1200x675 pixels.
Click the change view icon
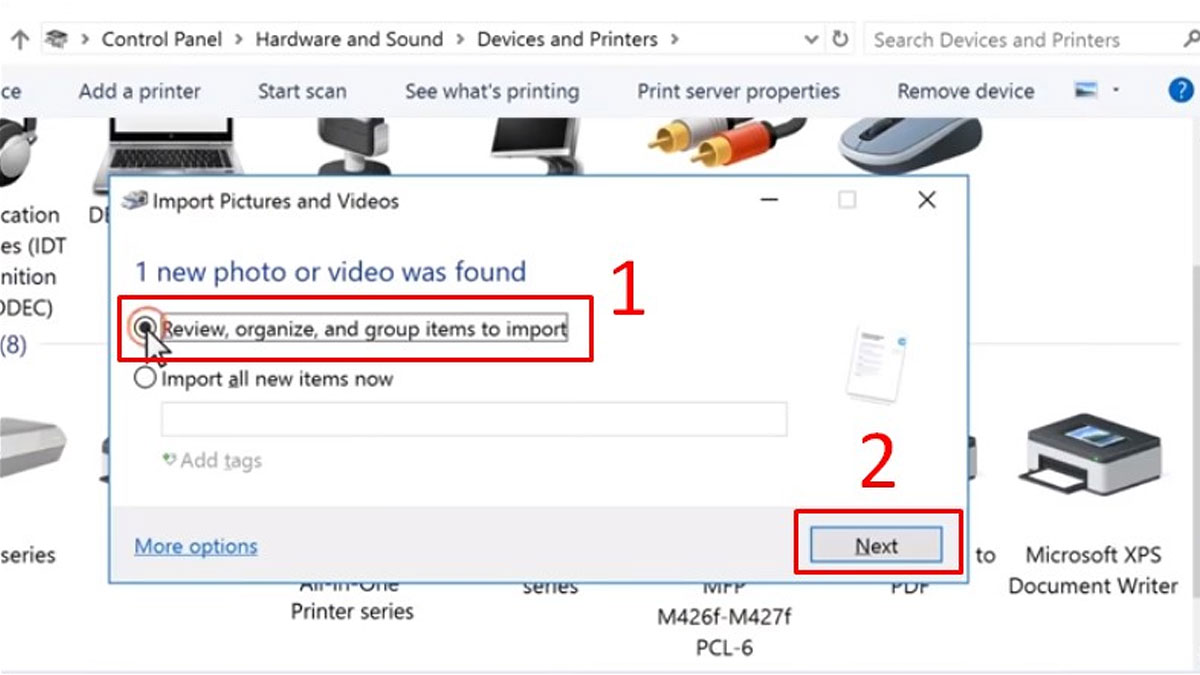pos(1087,91)
